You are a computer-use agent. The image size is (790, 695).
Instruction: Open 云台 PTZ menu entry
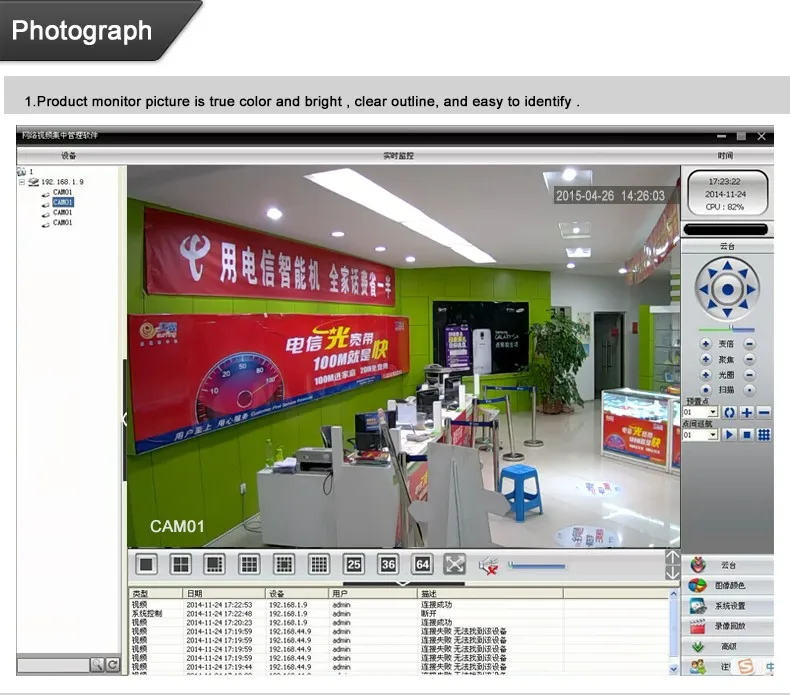728,565
